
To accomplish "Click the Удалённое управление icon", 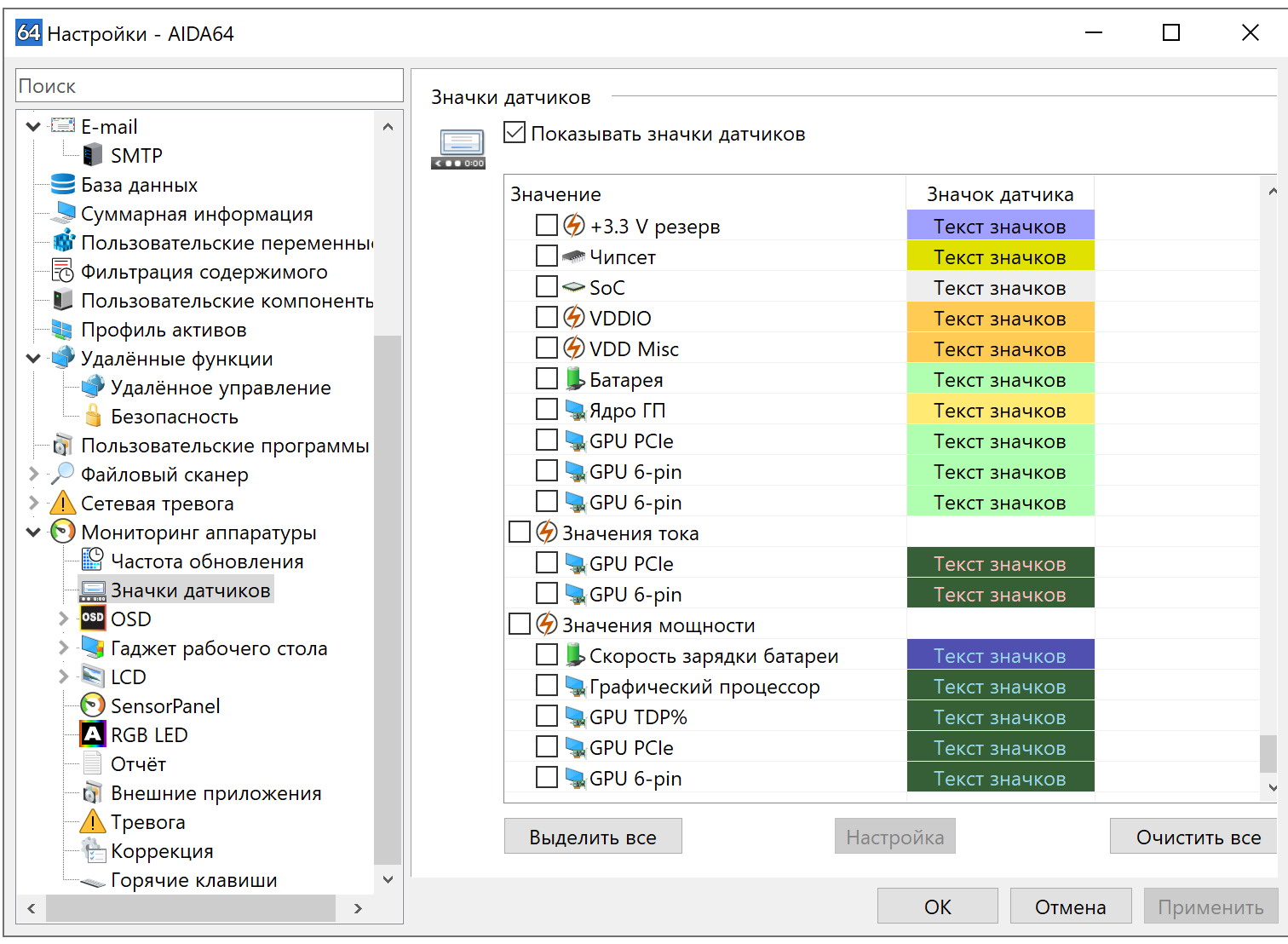I will coord(92,387).
